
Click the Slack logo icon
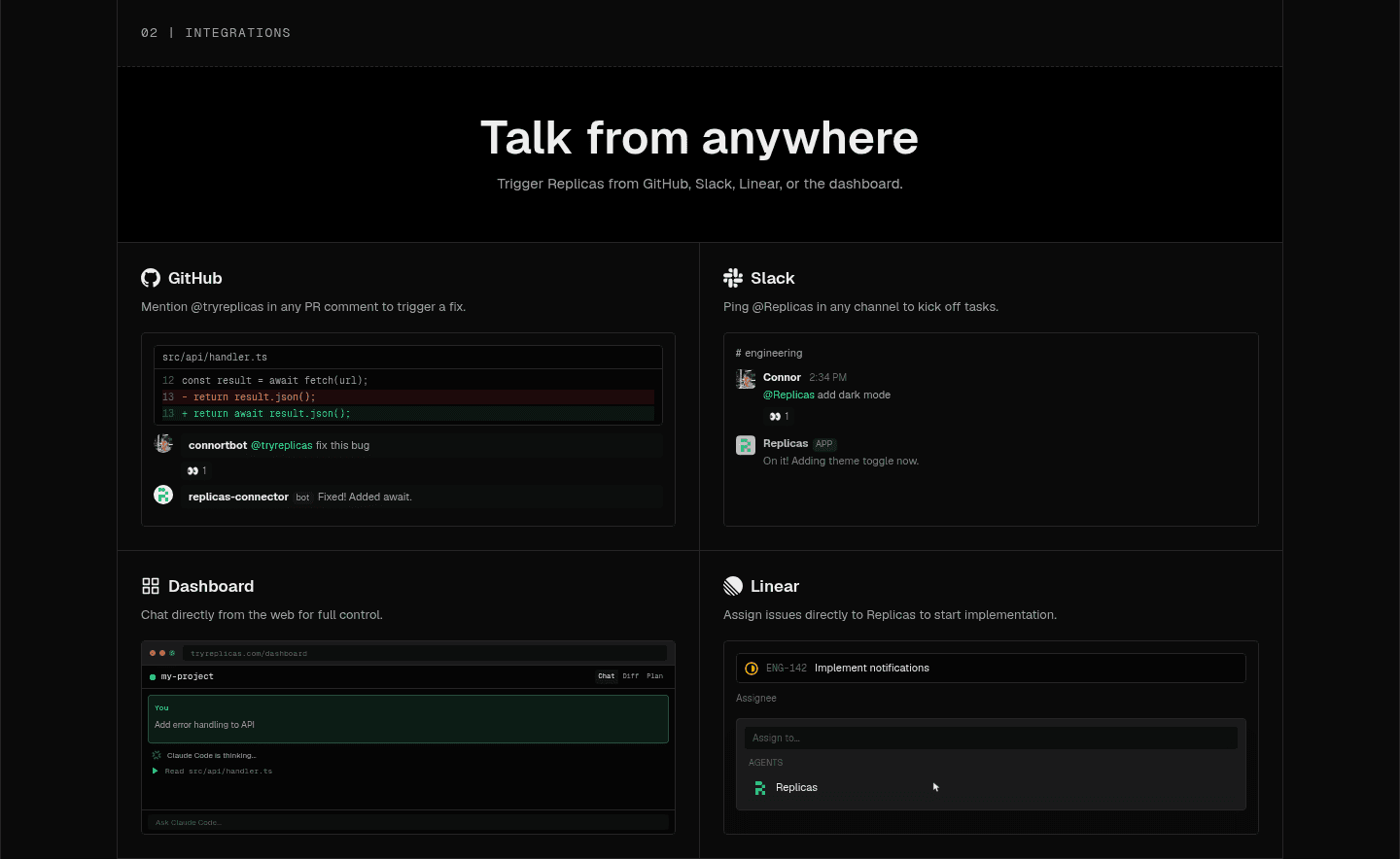733,278
